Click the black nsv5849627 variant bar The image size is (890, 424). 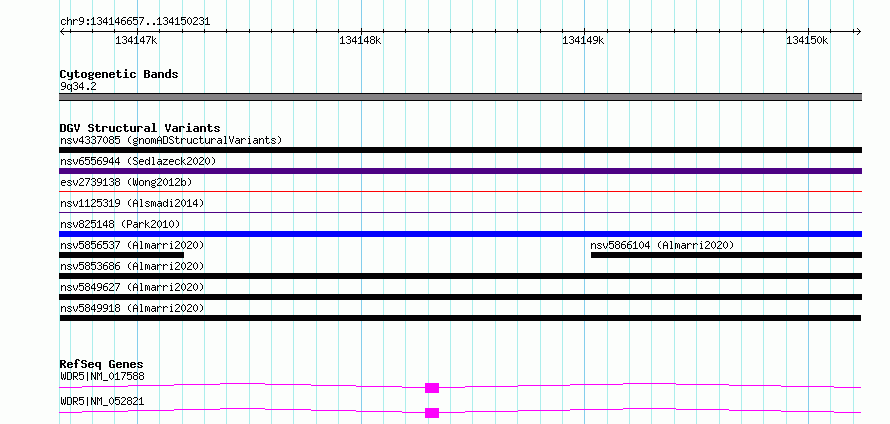coord(460,297)
